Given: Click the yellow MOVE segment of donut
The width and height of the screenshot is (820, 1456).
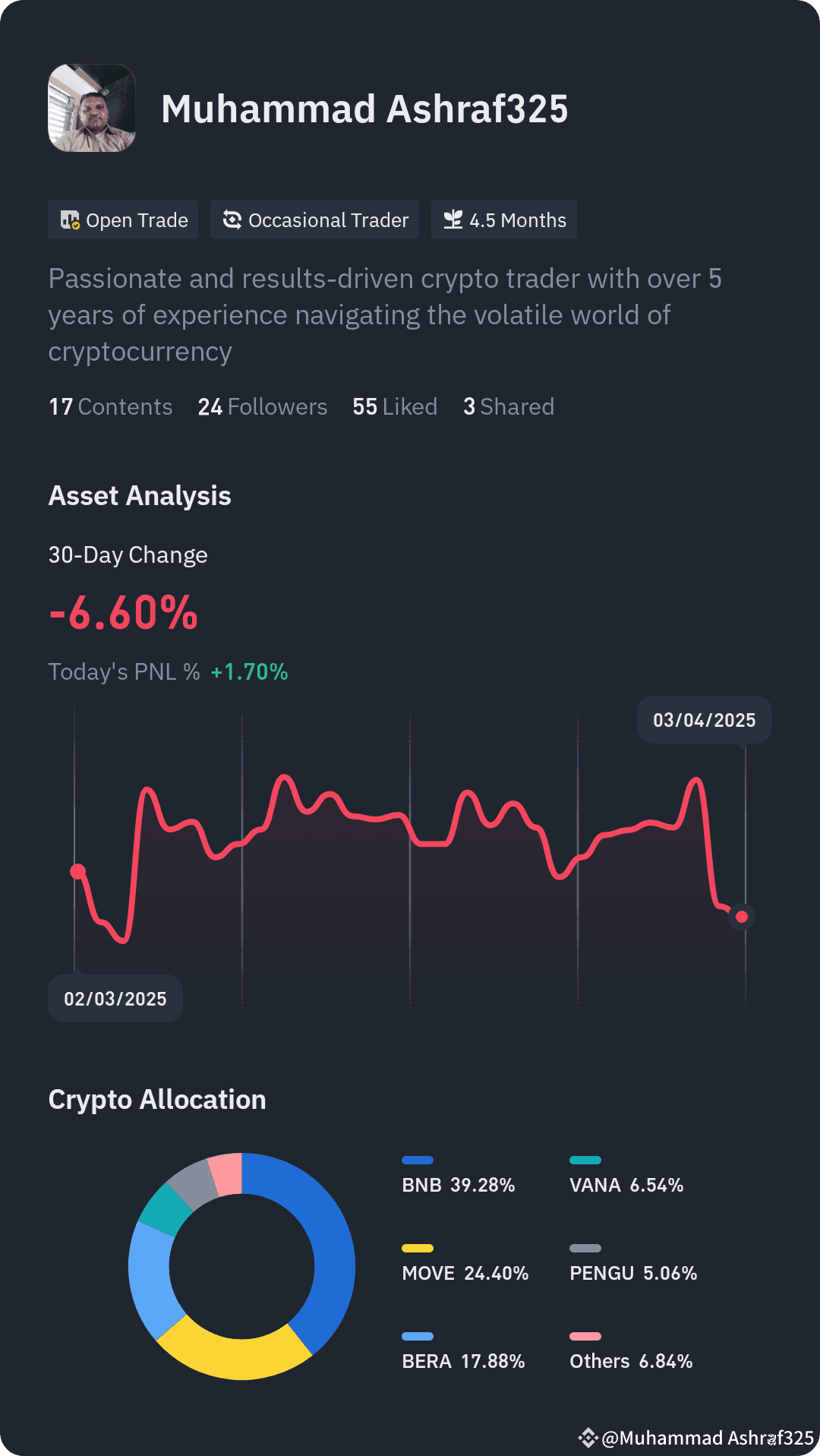Looking at the screenshot, I should click(x=232, y=1358).
